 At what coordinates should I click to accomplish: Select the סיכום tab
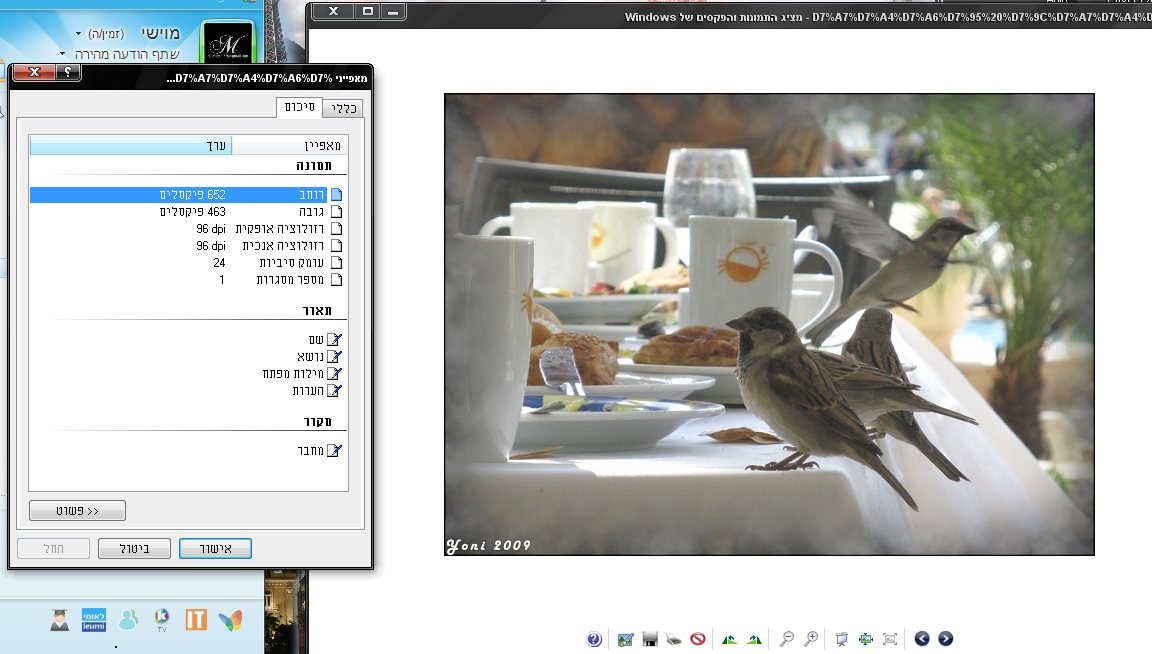(x=299, y=107)
